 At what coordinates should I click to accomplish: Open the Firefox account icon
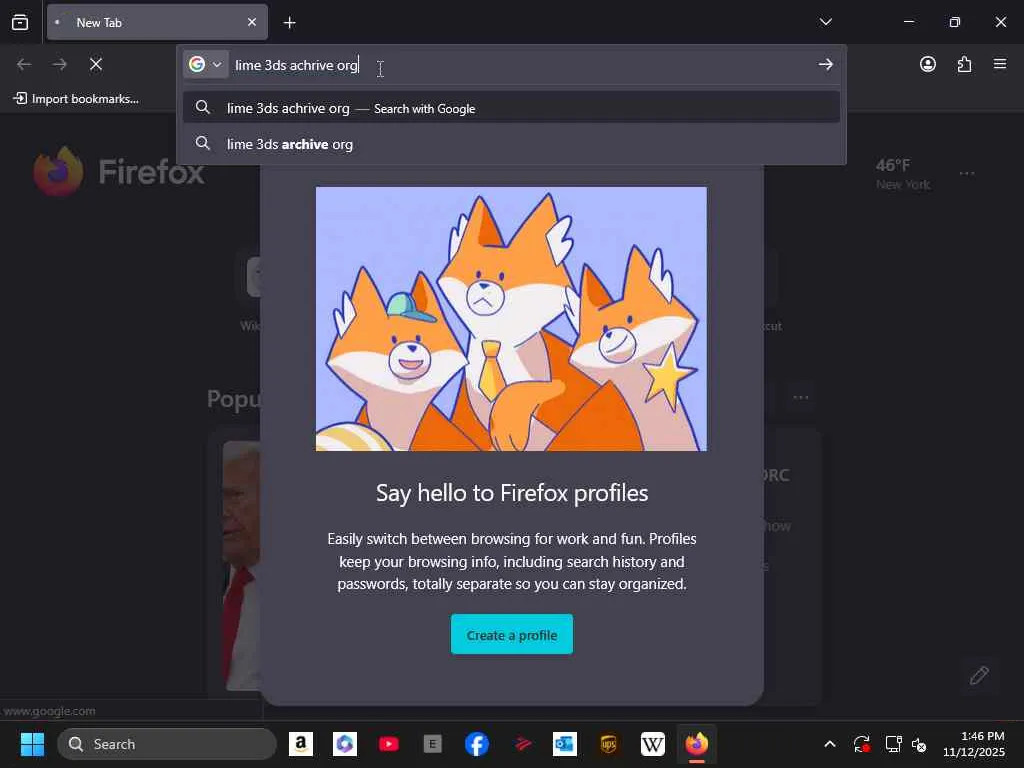pyautogui.click(x=927, y=64)
